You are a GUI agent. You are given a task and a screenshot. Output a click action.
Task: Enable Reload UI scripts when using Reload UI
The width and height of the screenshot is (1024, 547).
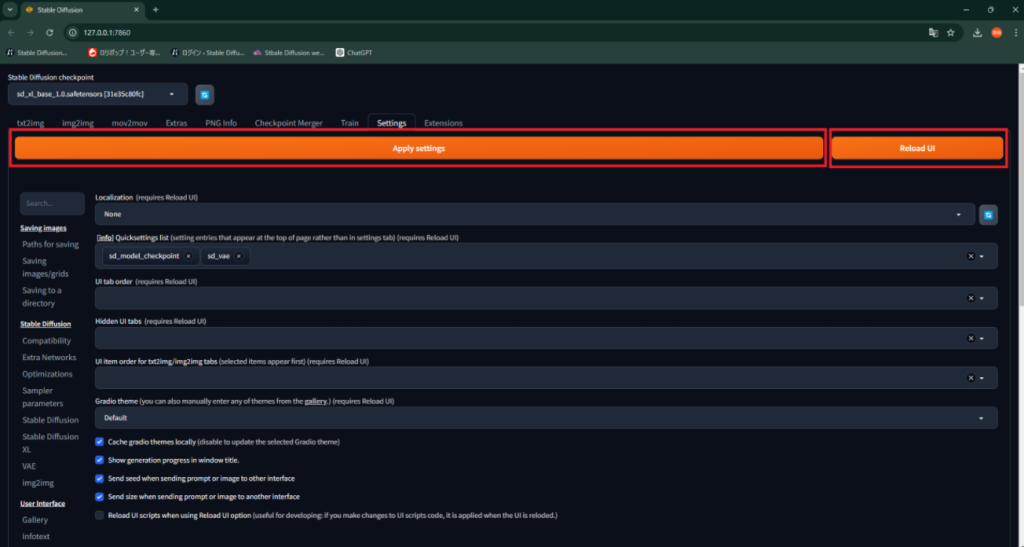coord(99,515)
